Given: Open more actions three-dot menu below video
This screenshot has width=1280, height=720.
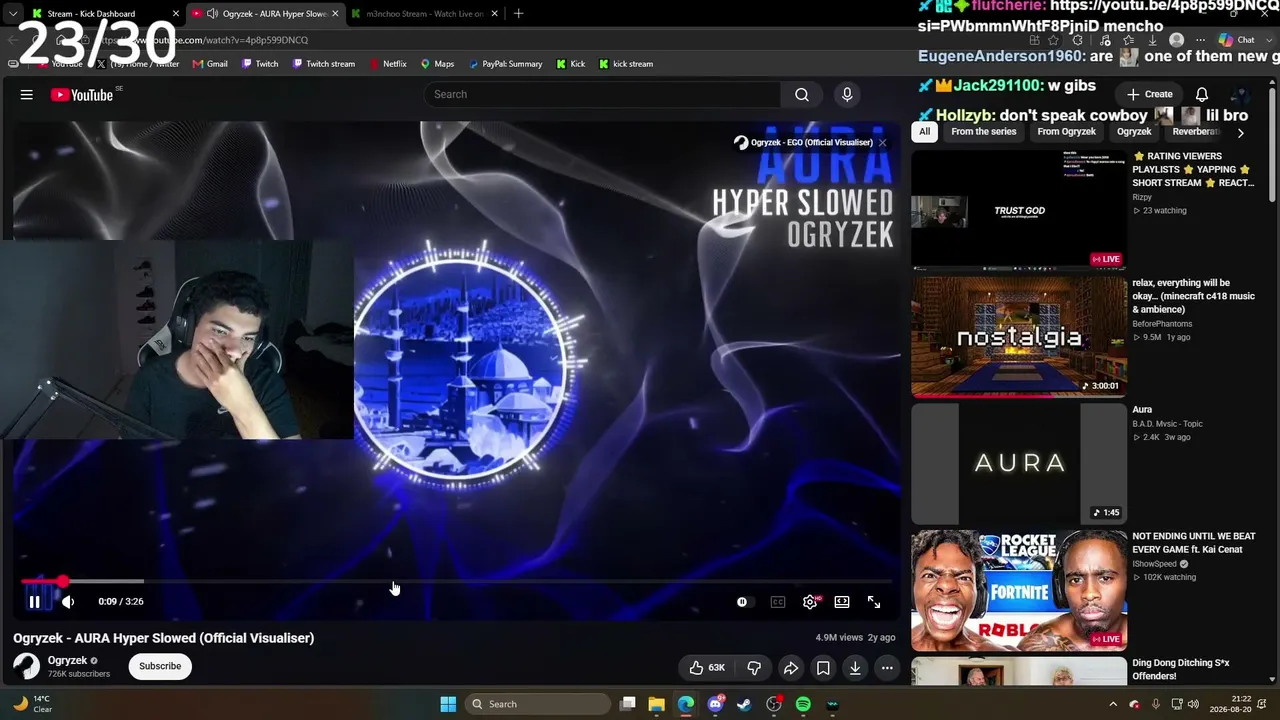Looking at the screenshot, I should click(x=887, y=667).
